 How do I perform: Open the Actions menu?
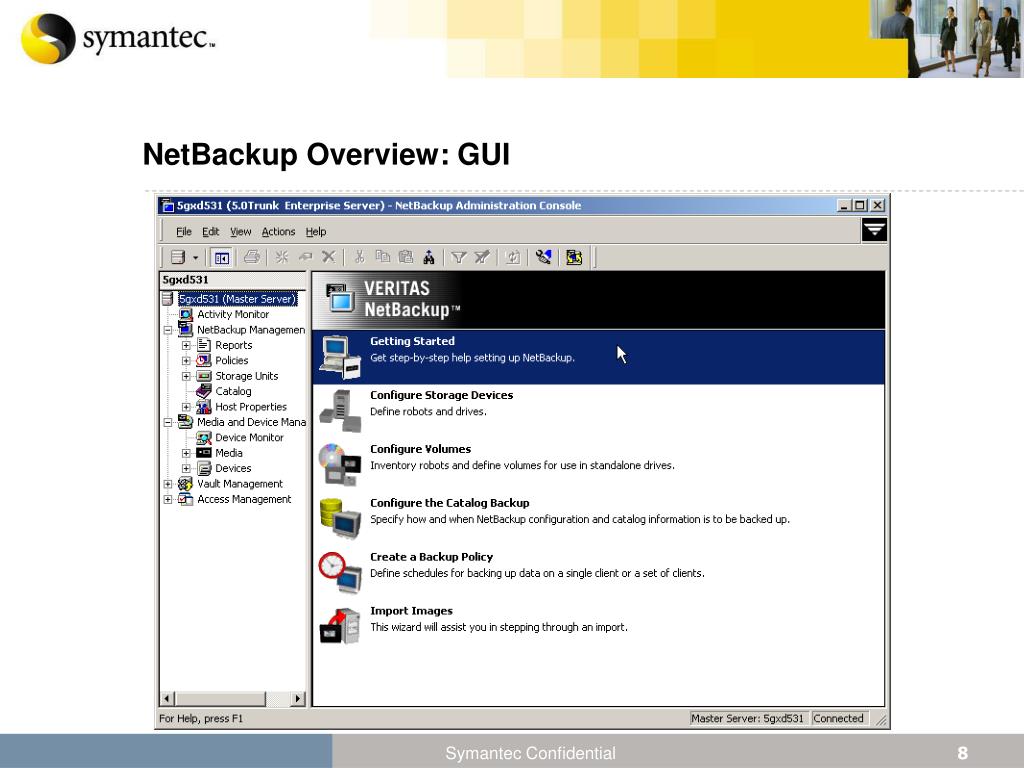[278, 232]
